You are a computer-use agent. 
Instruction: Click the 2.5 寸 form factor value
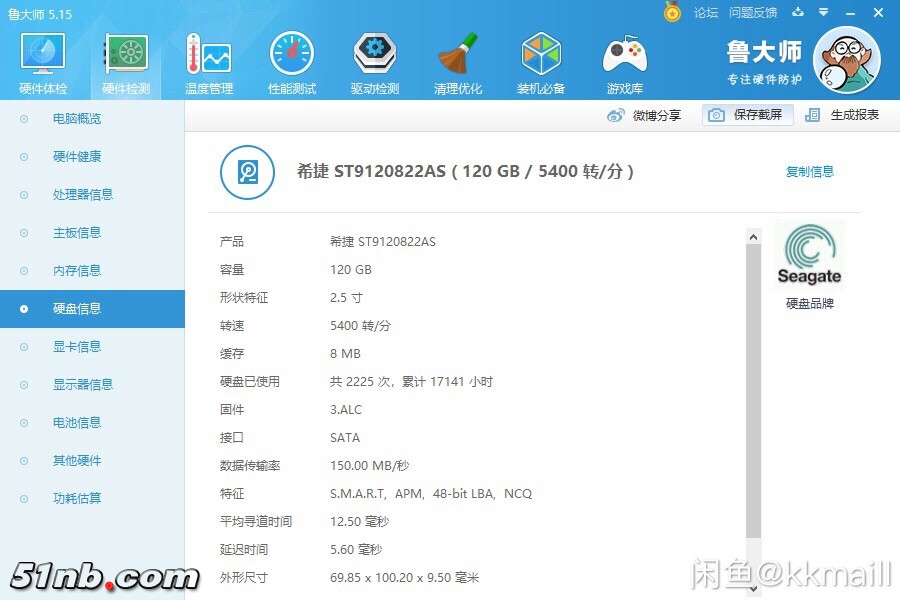click(x=346, y=298)
